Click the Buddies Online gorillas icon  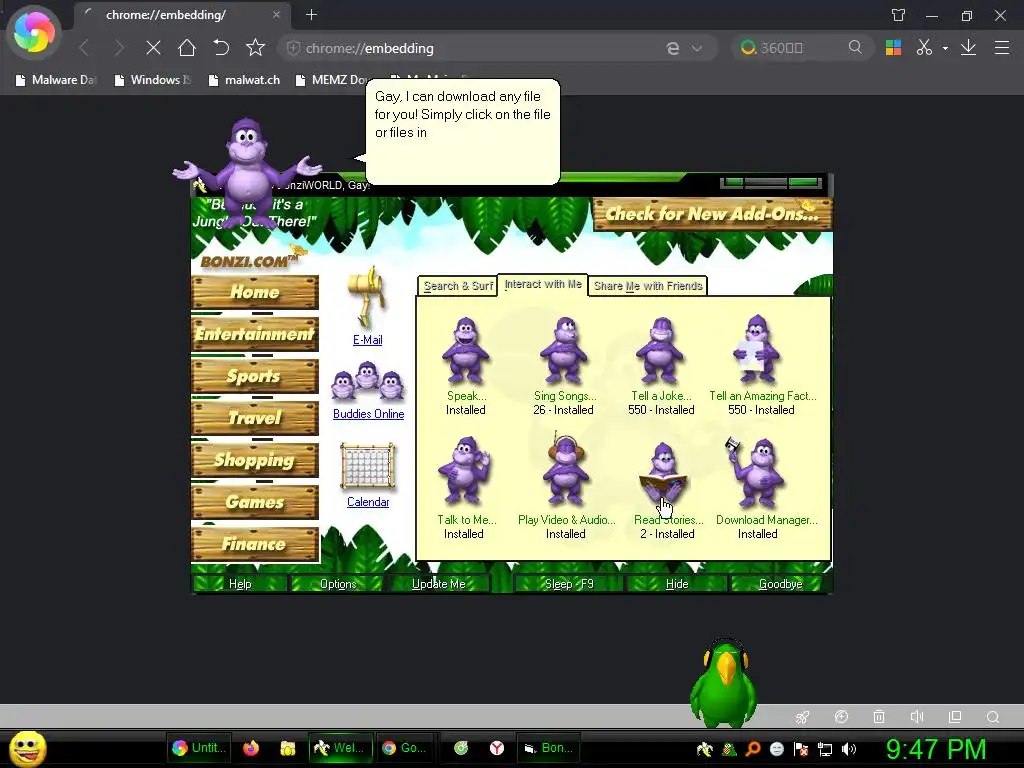point(368,381)
